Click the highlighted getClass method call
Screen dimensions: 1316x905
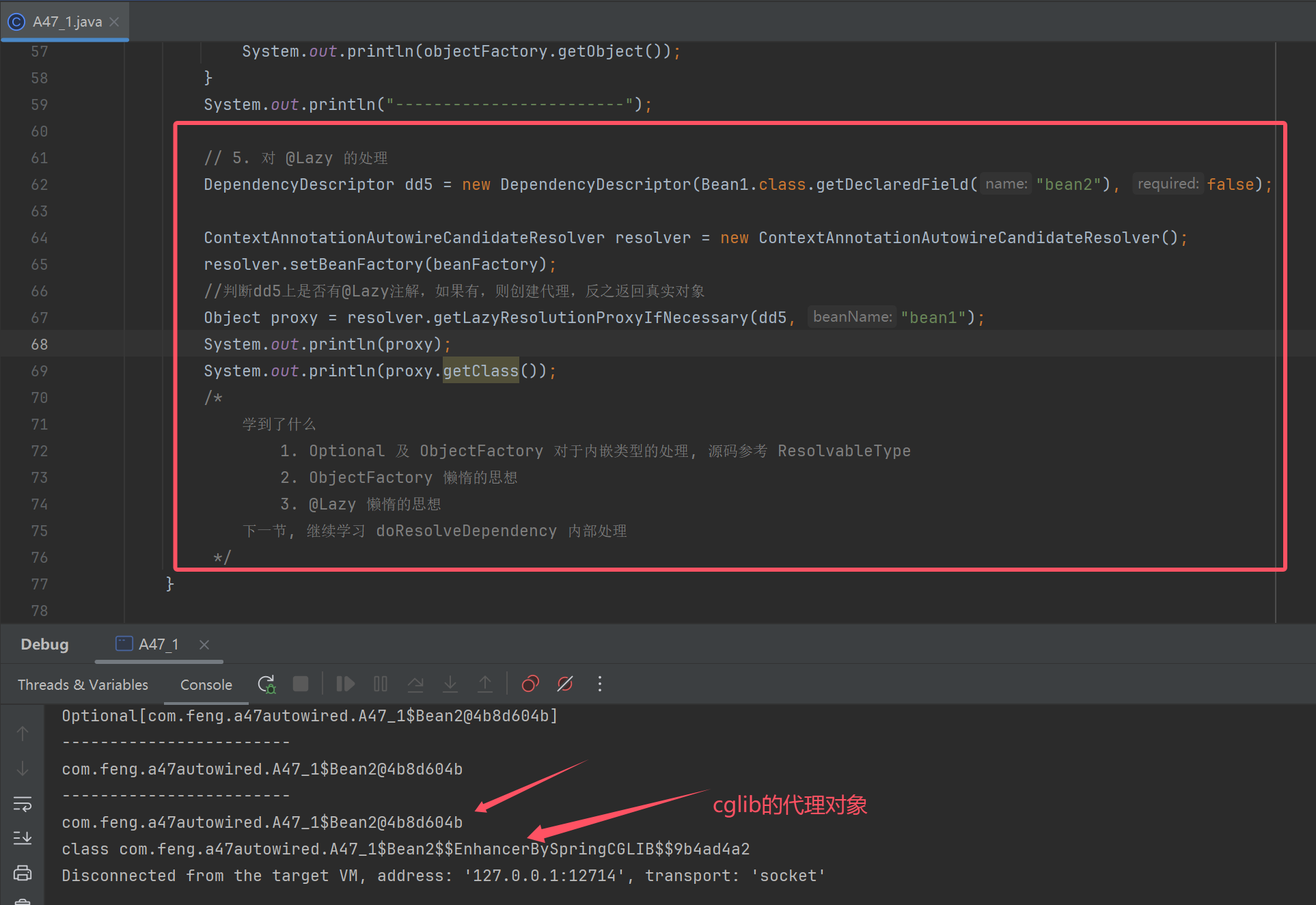pyautogui.click(x=481, y=371)
